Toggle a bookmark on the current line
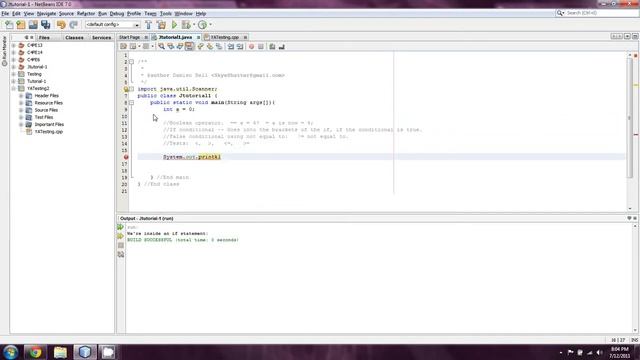This screenshot has width=640, height=360. coord(219,47)
